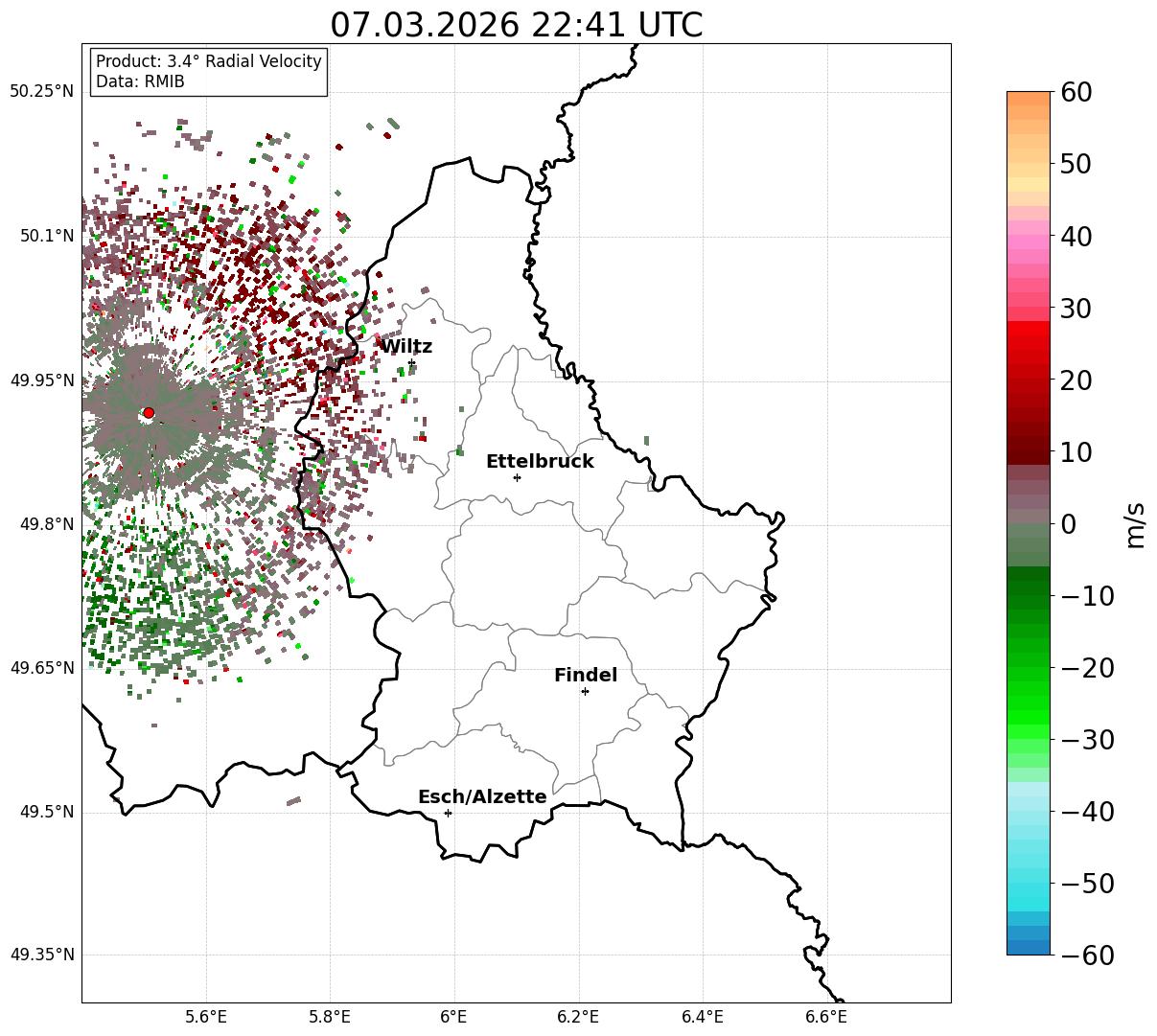The image size is (1157, 1036).
Task: Click the title 07.03.2026 22:41 UTC
Action: pyautogui.click(x=517, y=24)
